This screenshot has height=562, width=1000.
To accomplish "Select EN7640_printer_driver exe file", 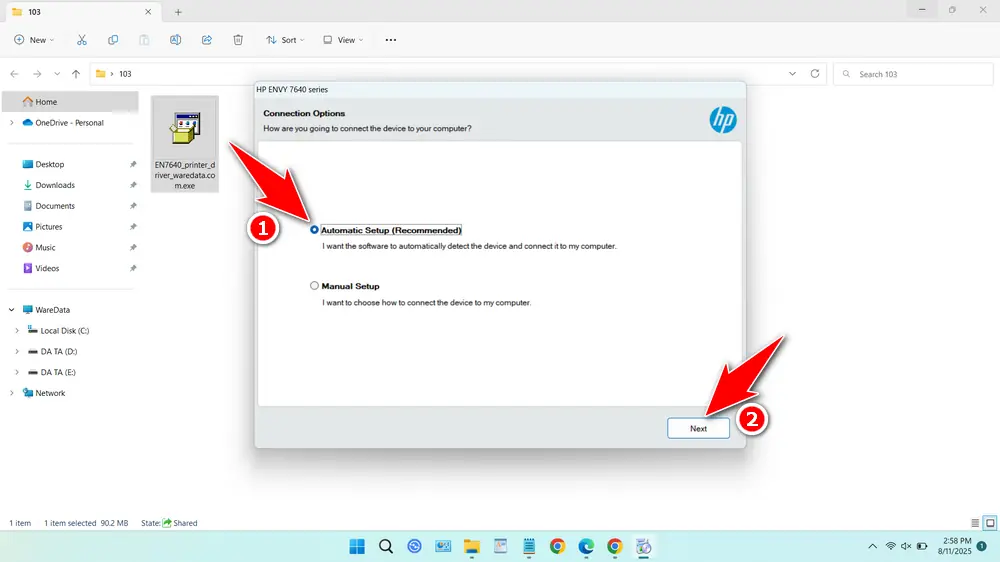I will pyautogui.click(x=185, y=144).
